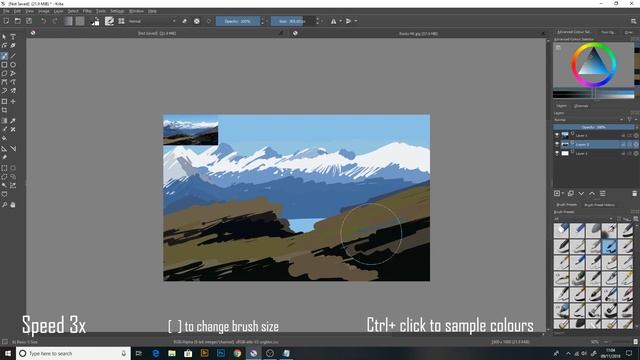Create a new document from toolbar
This screenshot has width=640, height=360.
point(6,21)
